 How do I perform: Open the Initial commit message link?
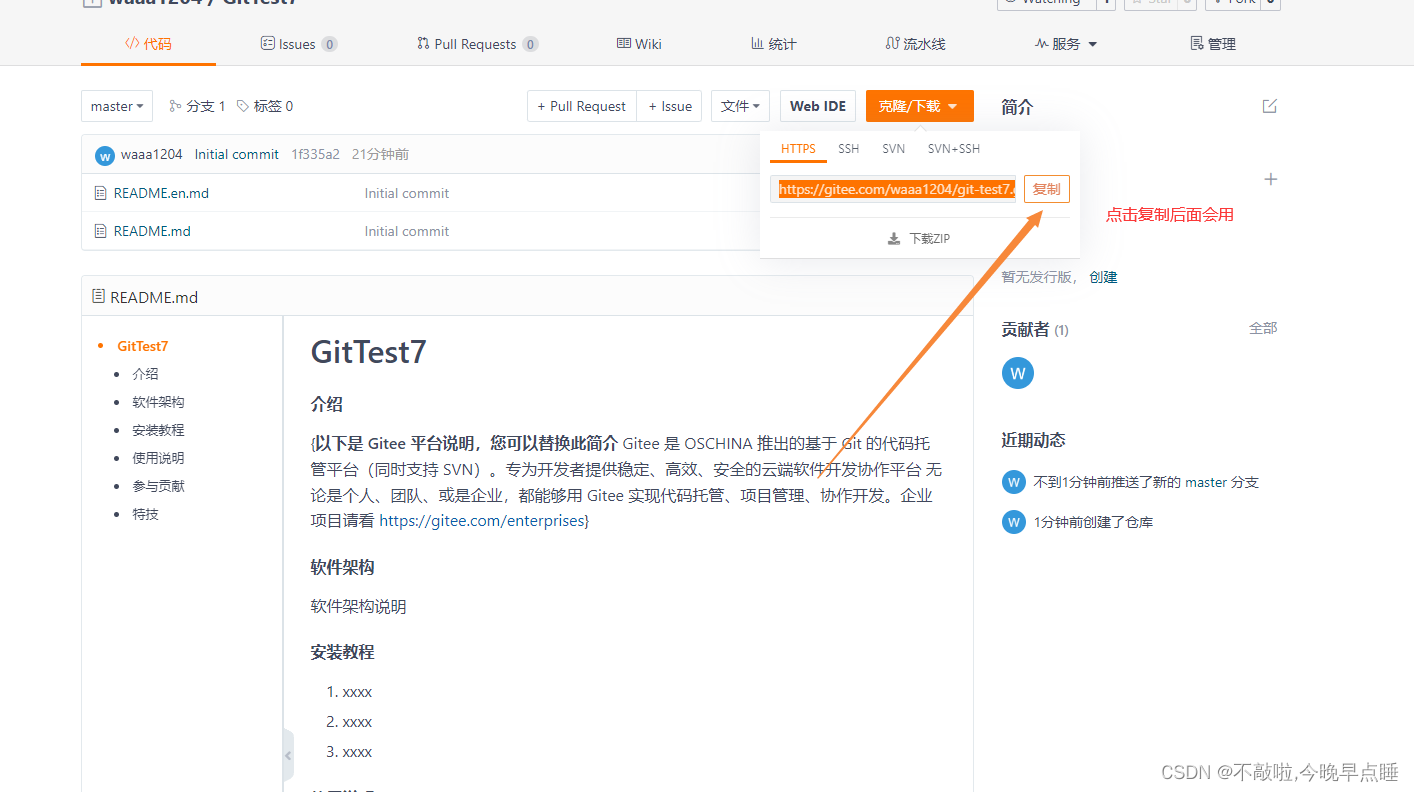pyautogui.click(x=237, y=154)
